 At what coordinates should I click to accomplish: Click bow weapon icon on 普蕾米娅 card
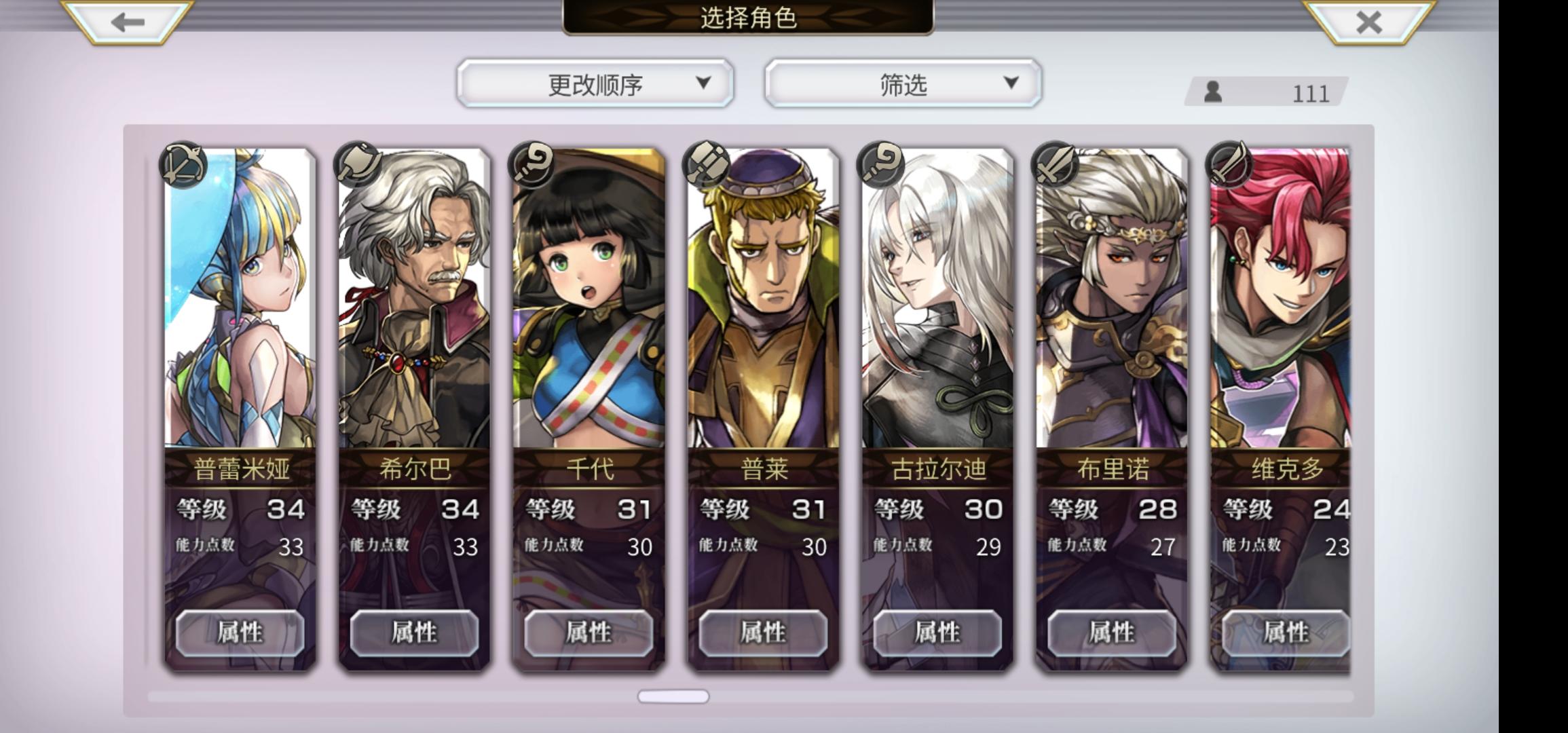pos(183,165)
